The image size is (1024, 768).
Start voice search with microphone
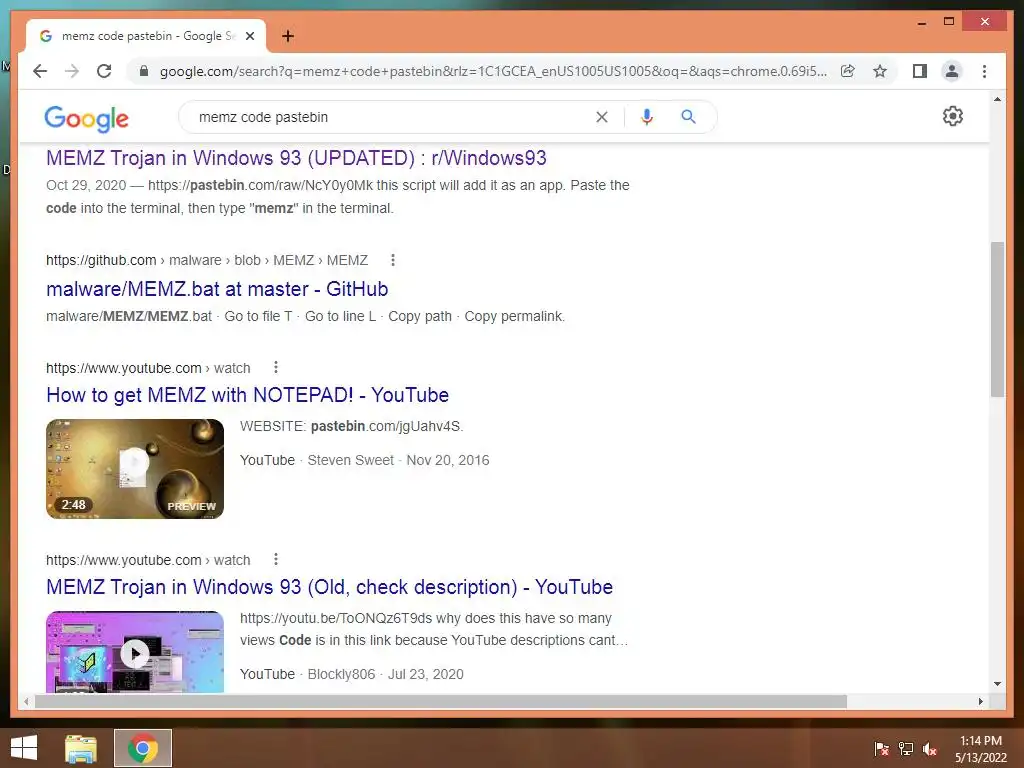tap(647, 117)
